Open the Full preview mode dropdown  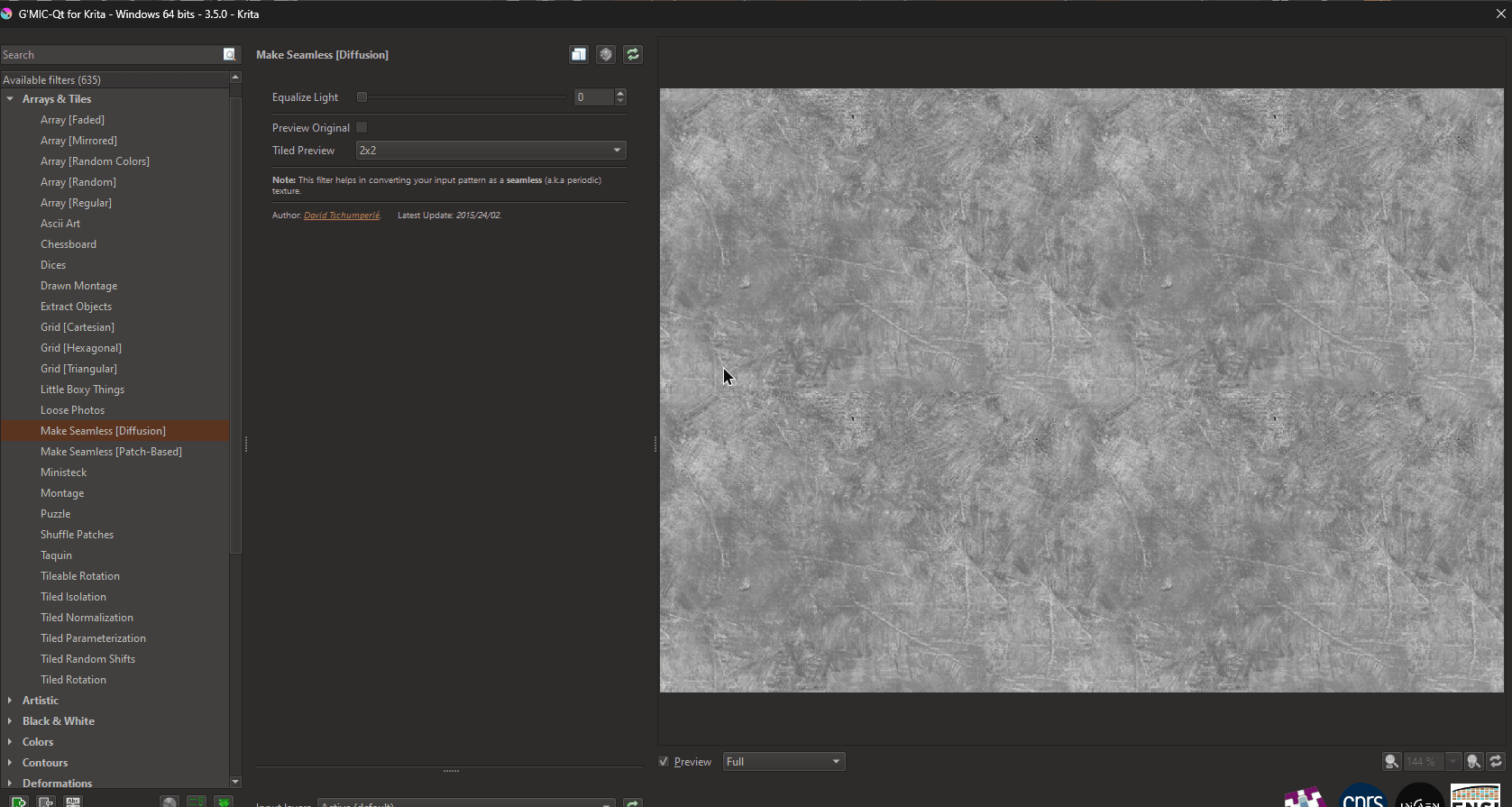click(783, 762)
